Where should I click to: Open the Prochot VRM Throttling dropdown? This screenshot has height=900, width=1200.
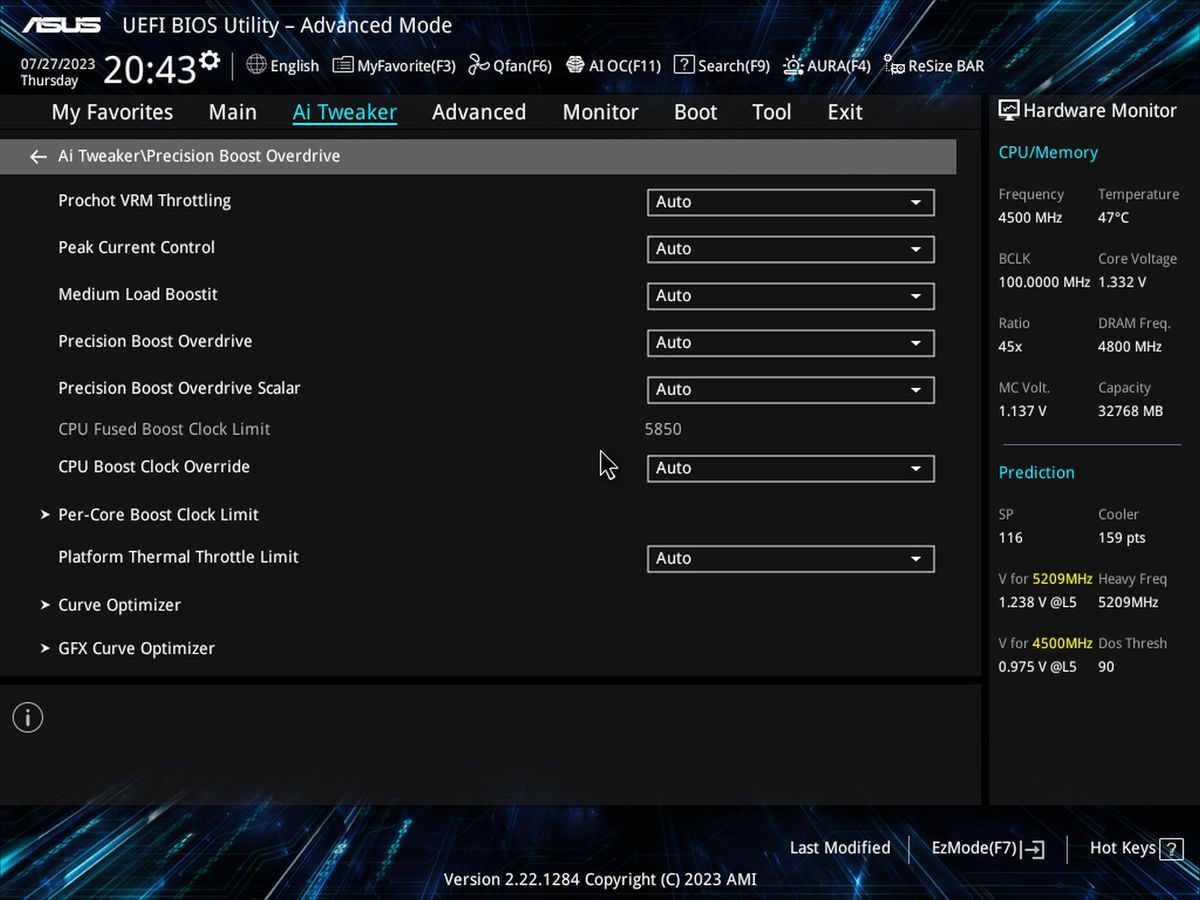tap(791, 202)
